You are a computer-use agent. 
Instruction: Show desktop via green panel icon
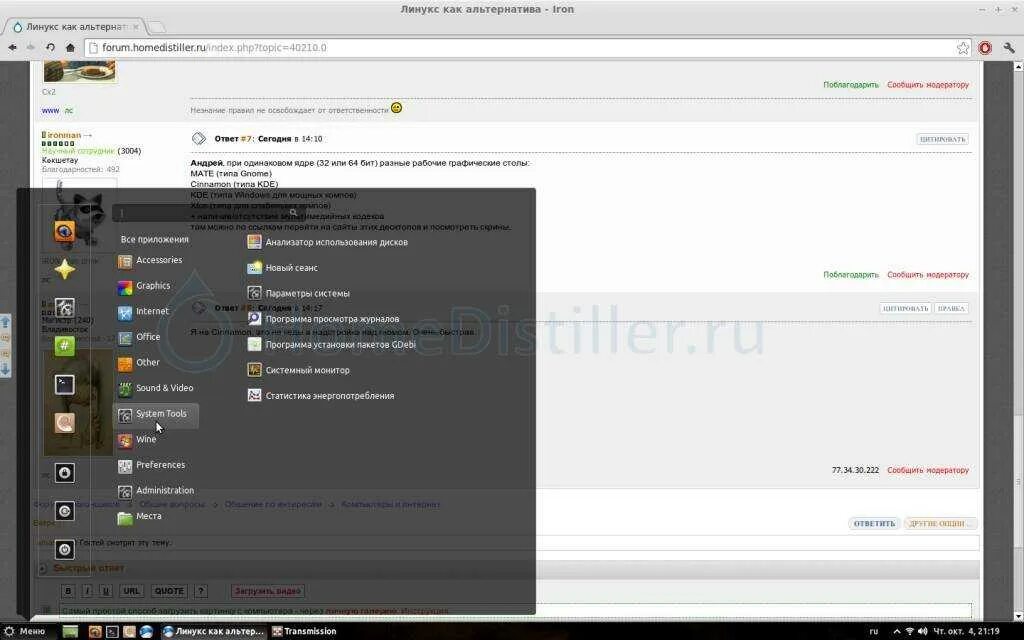click(x=70, y=632)
